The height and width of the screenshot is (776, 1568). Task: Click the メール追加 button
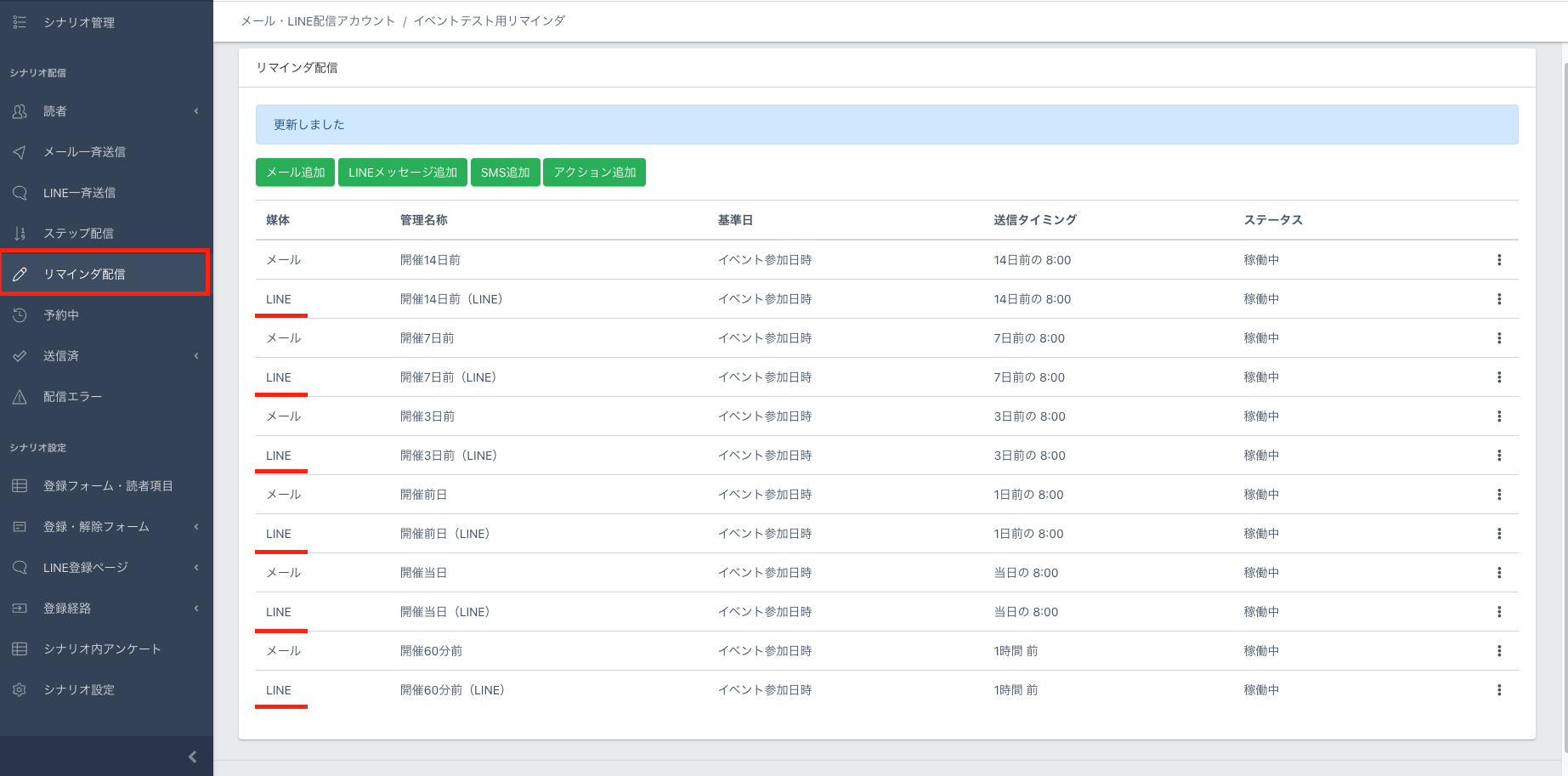pos(295,173)
